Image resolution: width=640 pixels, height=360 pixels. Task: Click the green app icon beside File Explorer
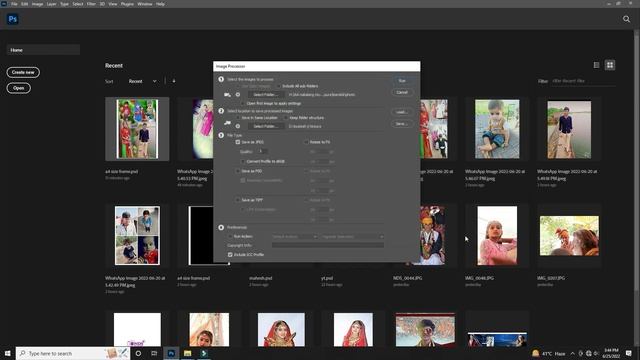click(204, 353)
